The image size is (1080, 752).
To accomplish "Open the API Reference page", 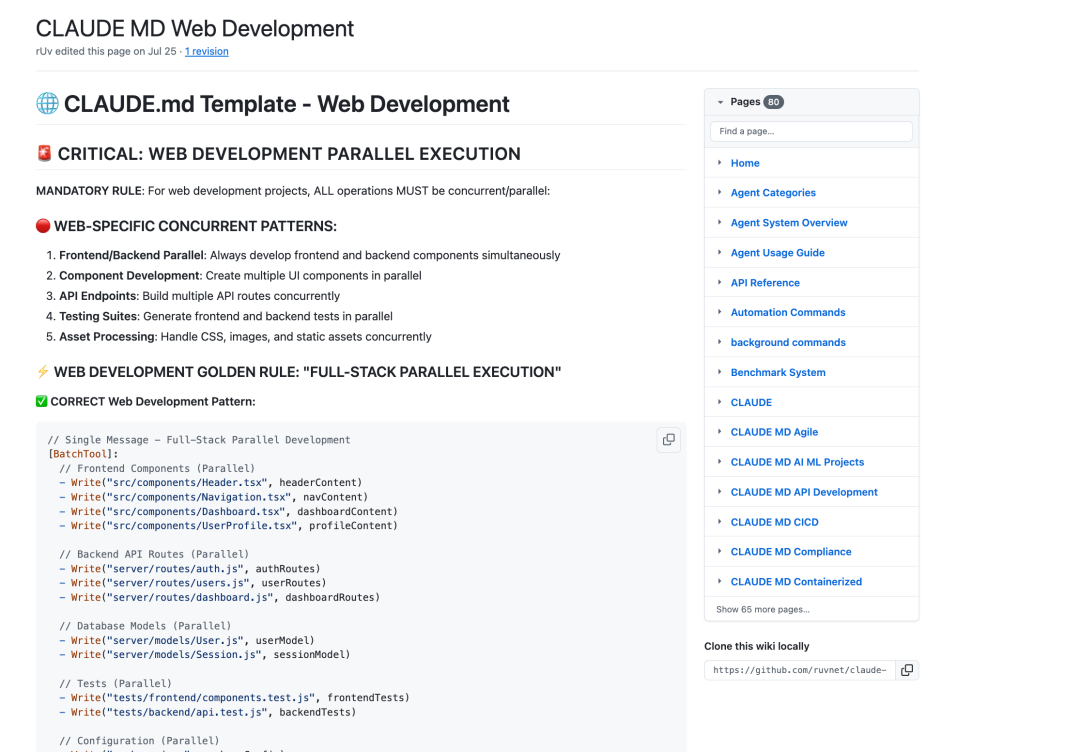I will point(765,282).
